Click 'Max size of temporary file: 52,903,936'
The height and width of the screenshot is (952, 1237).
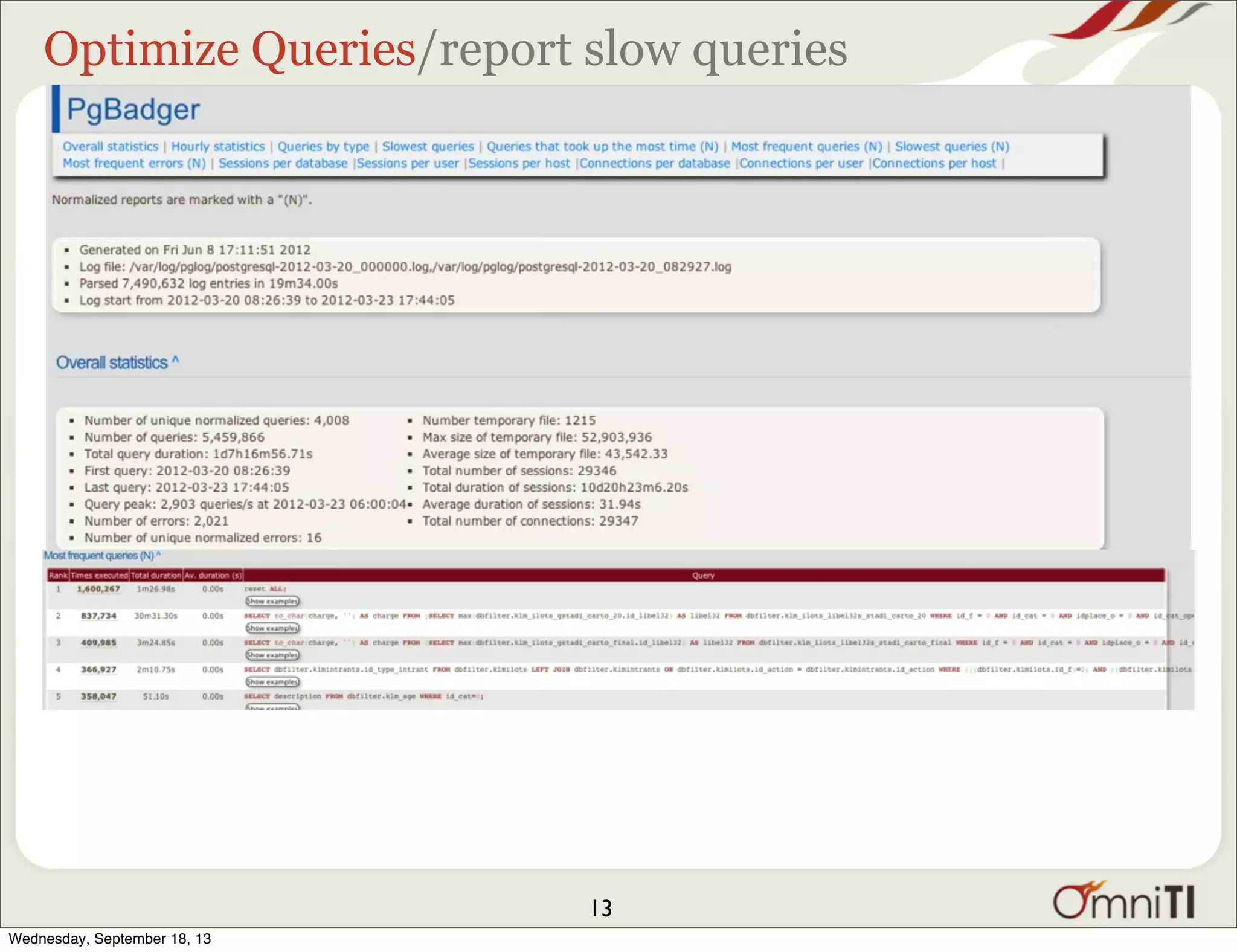(537, 437)
